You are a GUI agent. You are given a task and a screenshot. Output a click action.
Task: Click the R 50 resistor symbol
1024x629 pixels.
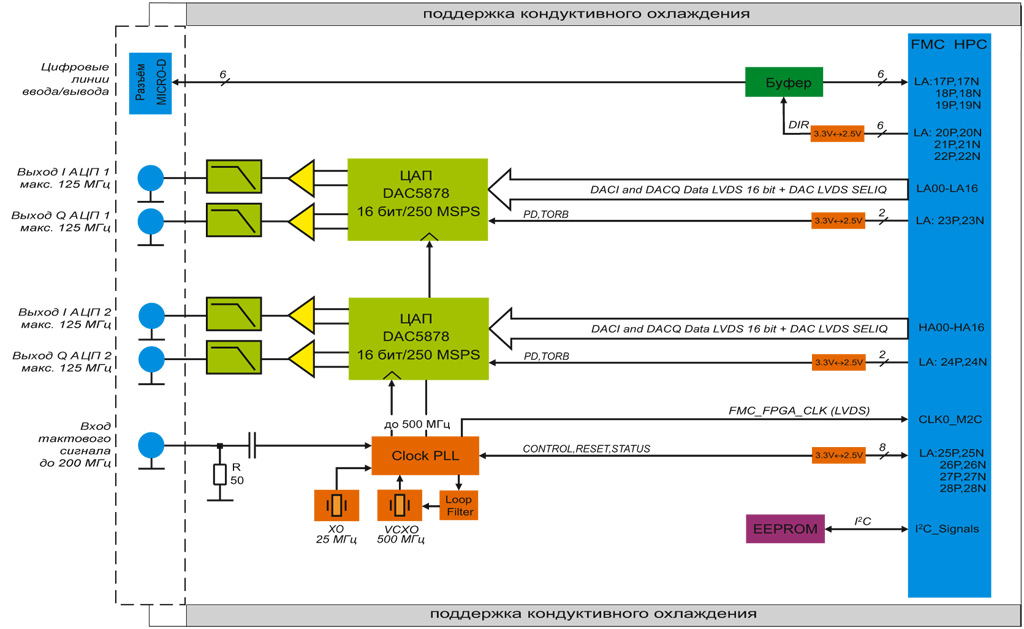219,474
